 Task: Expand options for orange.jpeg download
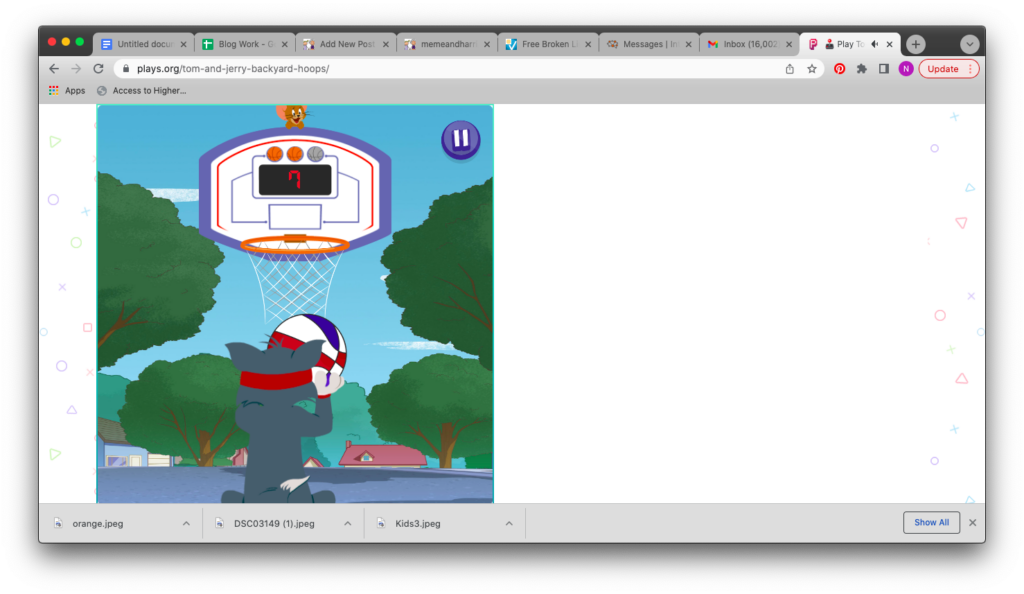[x=186, y=524]
